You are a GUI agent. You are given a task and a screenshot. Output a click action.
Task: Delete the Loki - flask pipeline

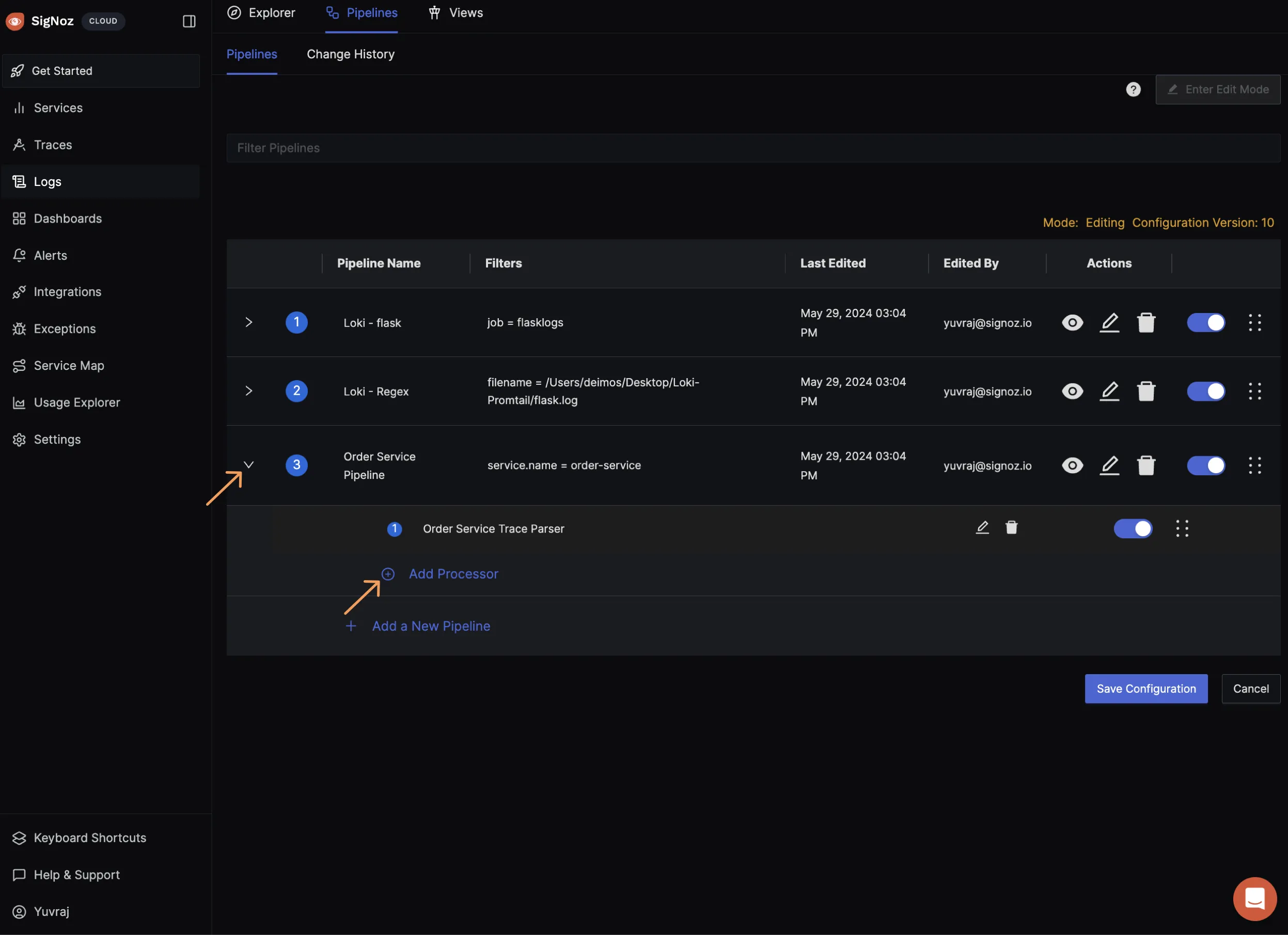click(1146, 323)
